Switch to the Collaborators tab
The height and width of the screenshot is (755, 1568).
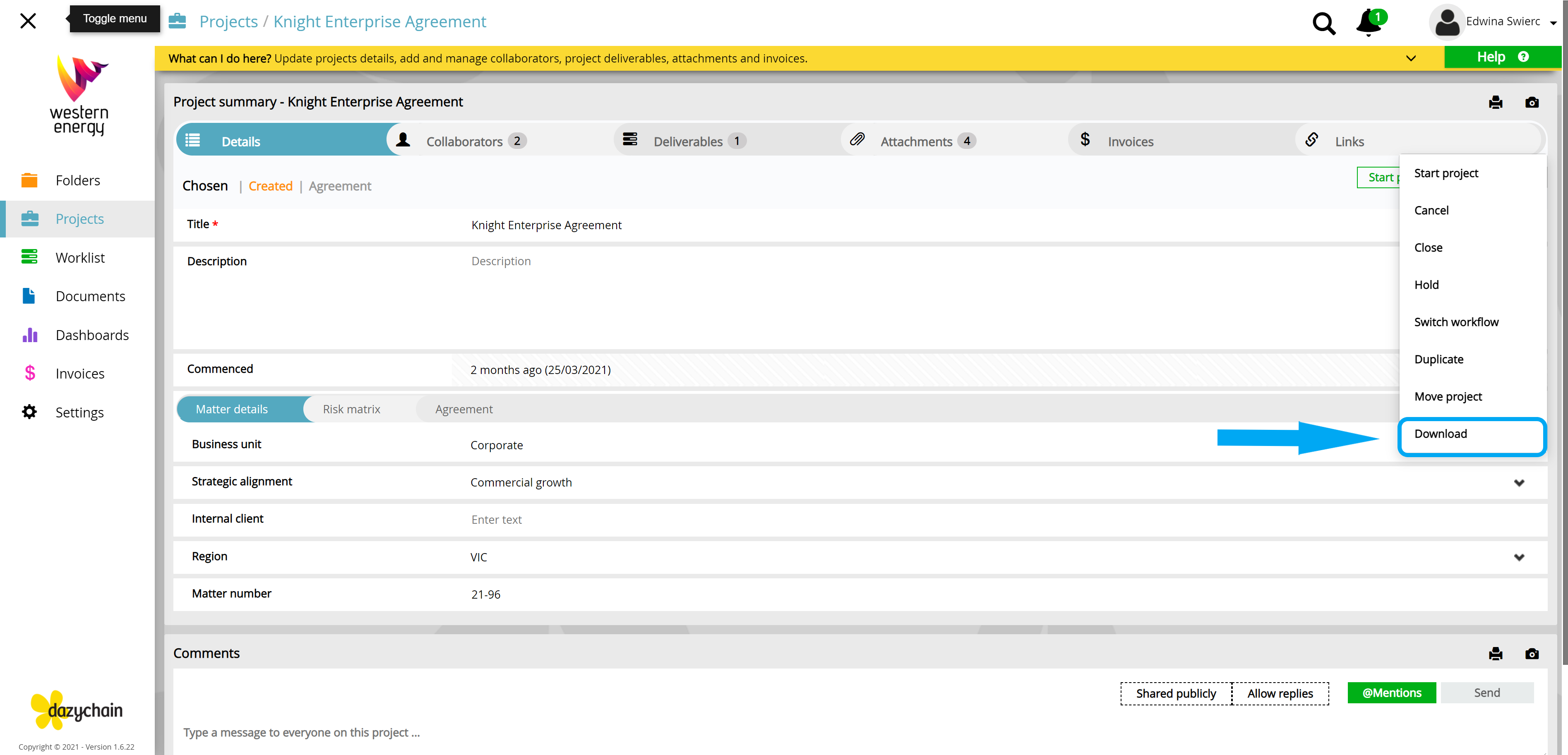500,141
